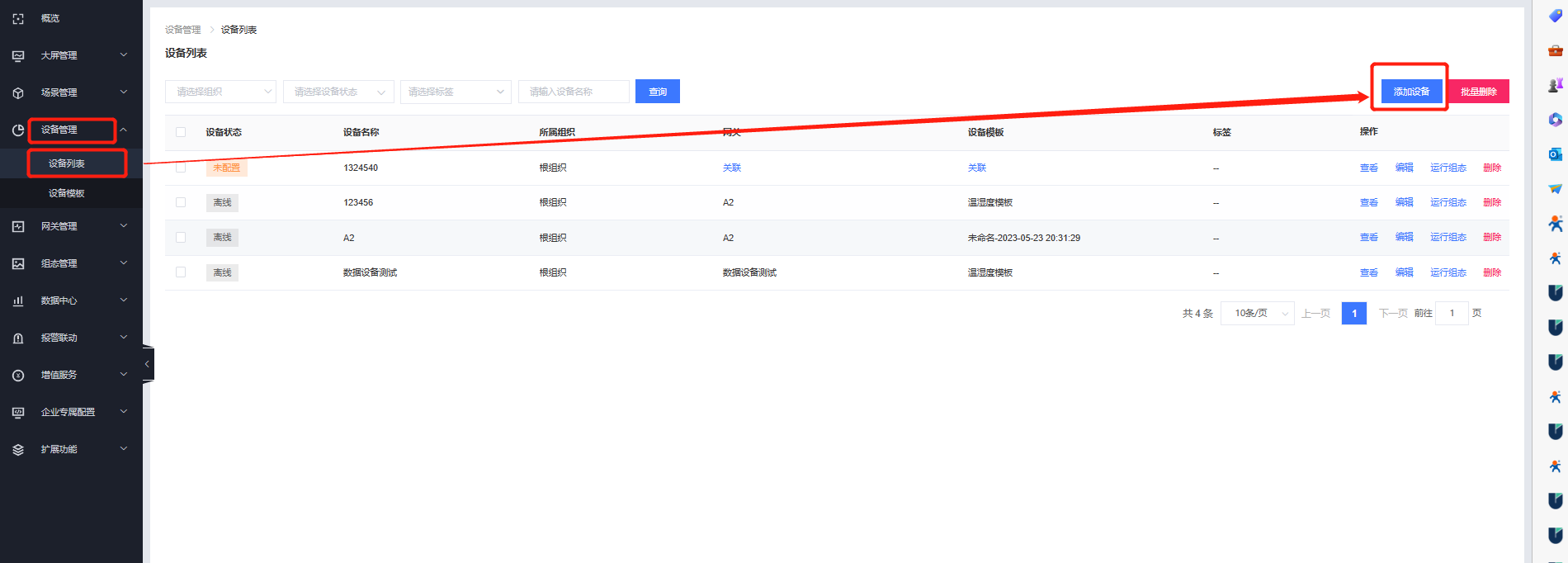Click the 请输入设备名称 search field
Screen dimensions: 1568x563
[x=574, y=92]
